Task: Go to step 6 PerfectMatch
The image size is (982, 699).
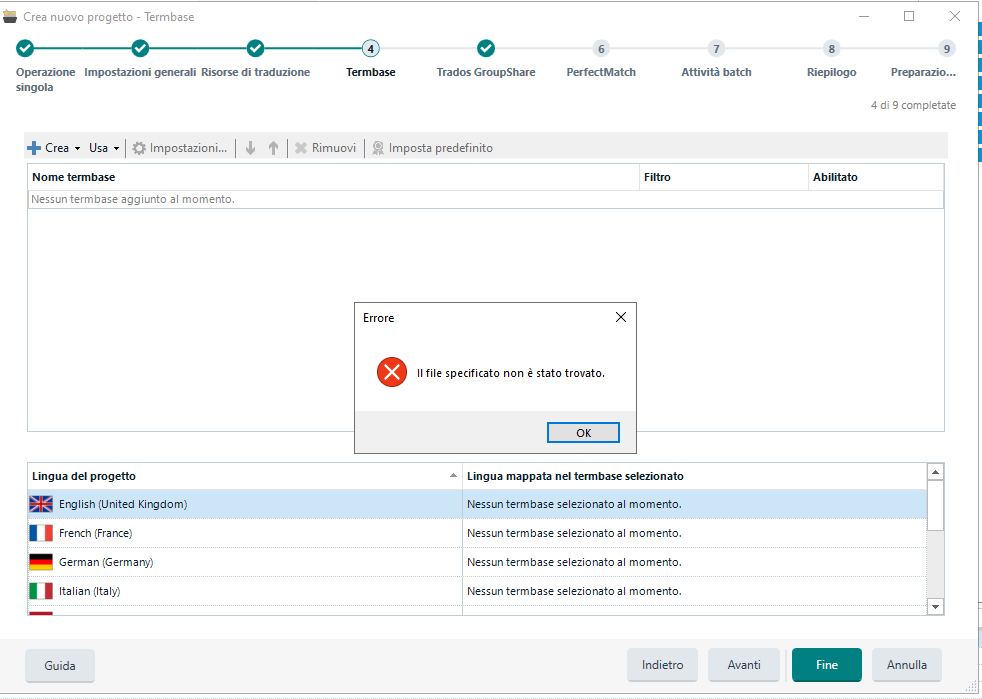Action: tap(601, 48)
